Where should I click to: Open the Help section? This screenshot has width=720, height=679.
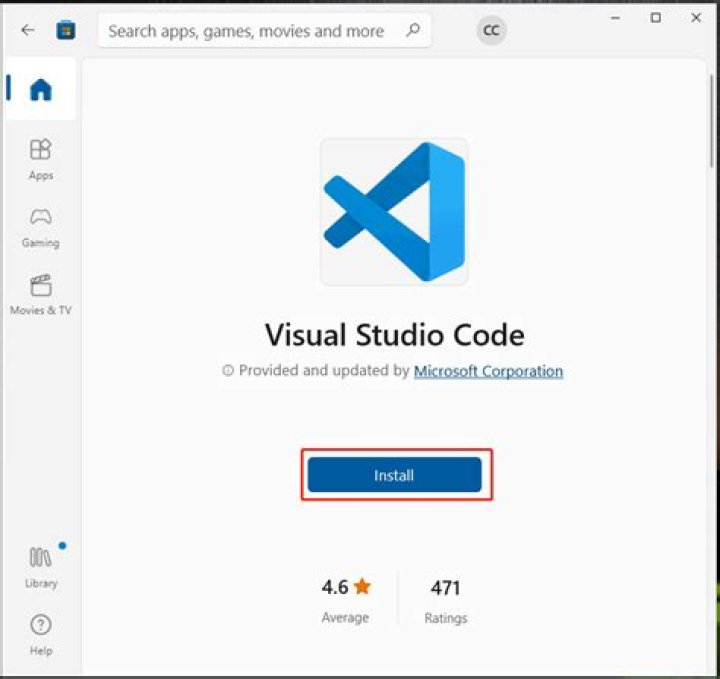point(41,635)
